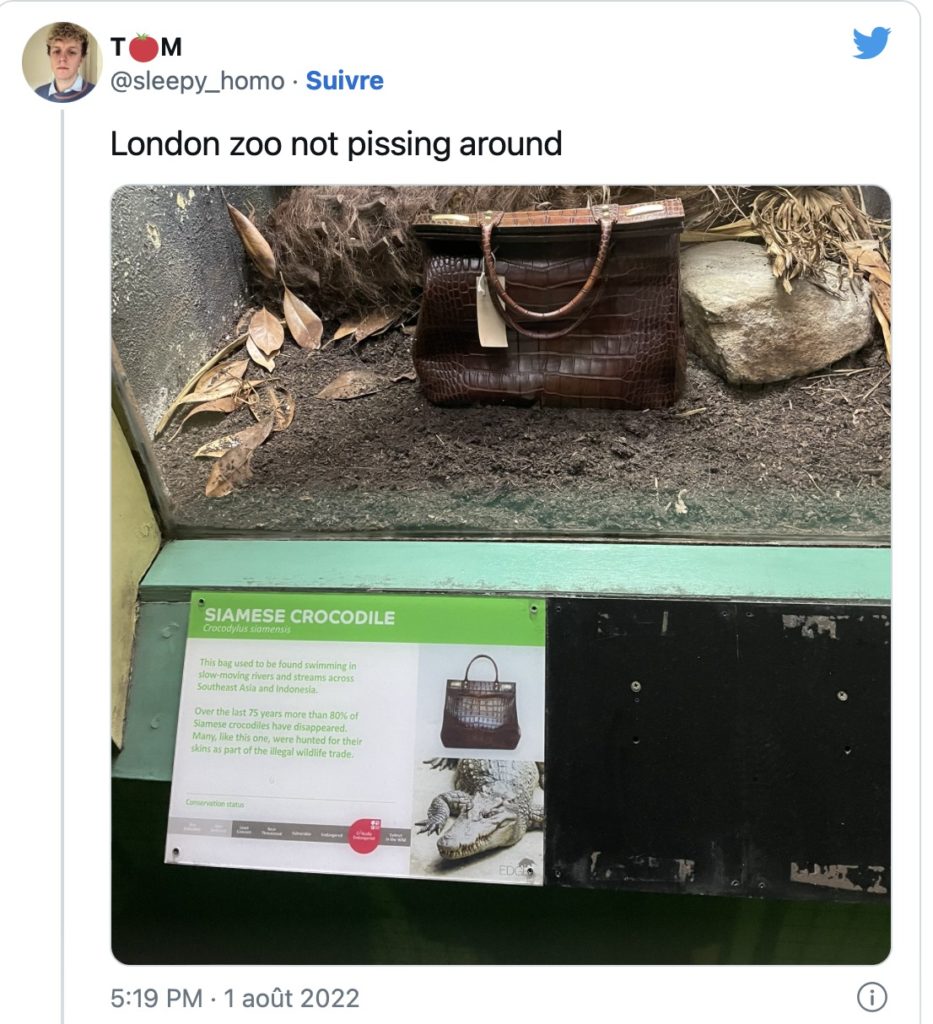The height and width of the screenshot is (1024, 933).
Task: Click the sign paragraph about 75 years
Action: coord(277,733)
